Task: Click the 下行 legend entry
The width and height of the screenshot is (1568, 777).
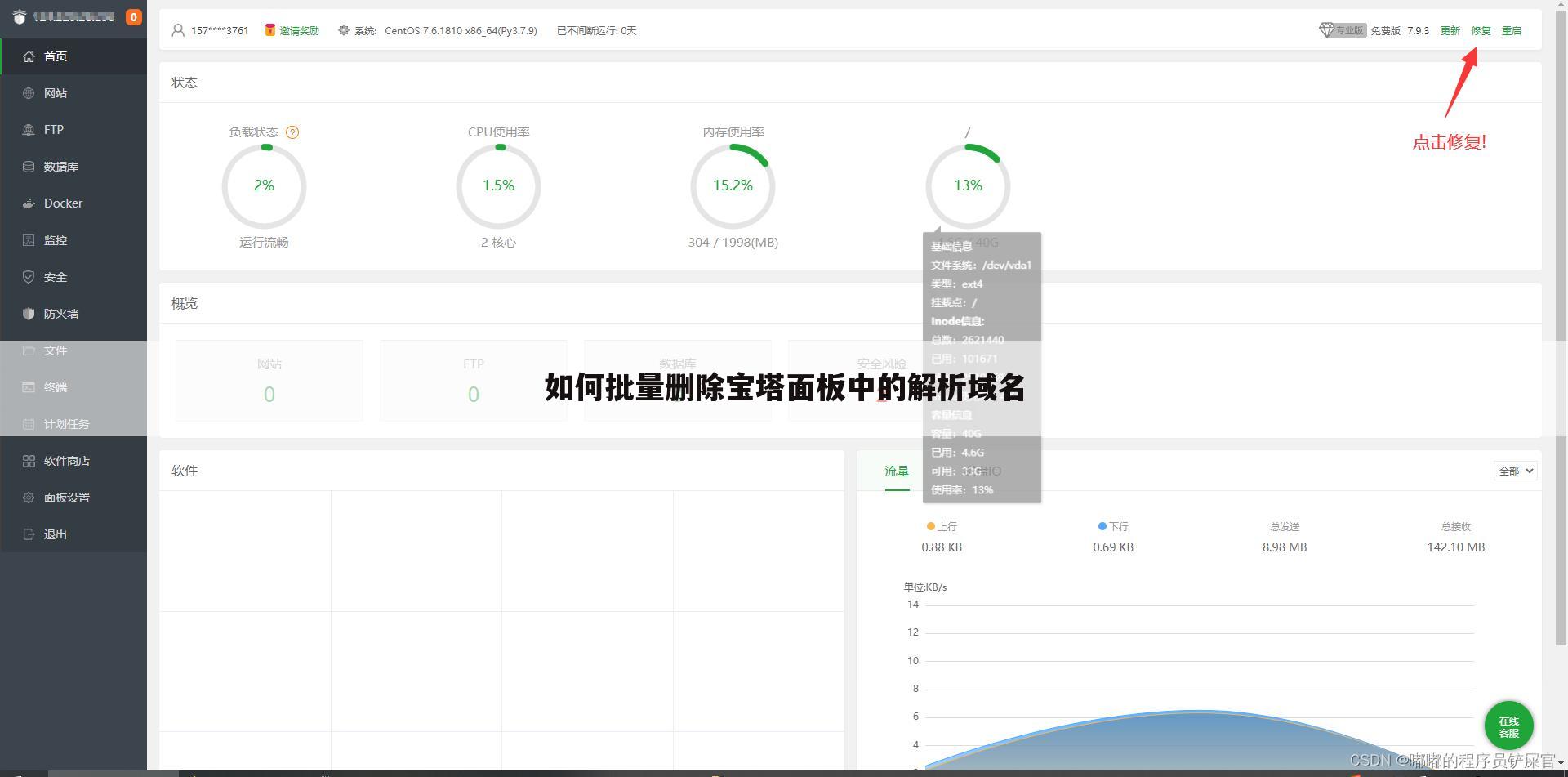Action: (1113, 527)
